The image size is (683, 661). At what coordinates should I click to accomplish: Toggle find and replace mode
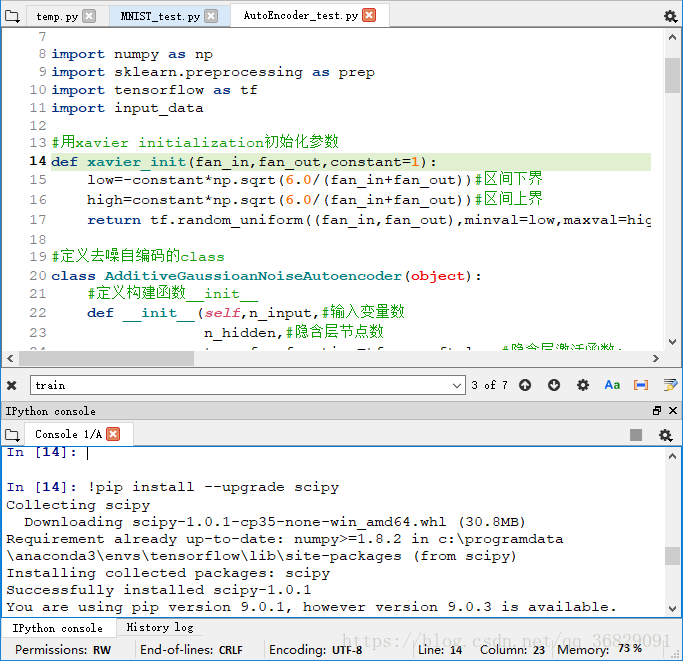(670, 385)
